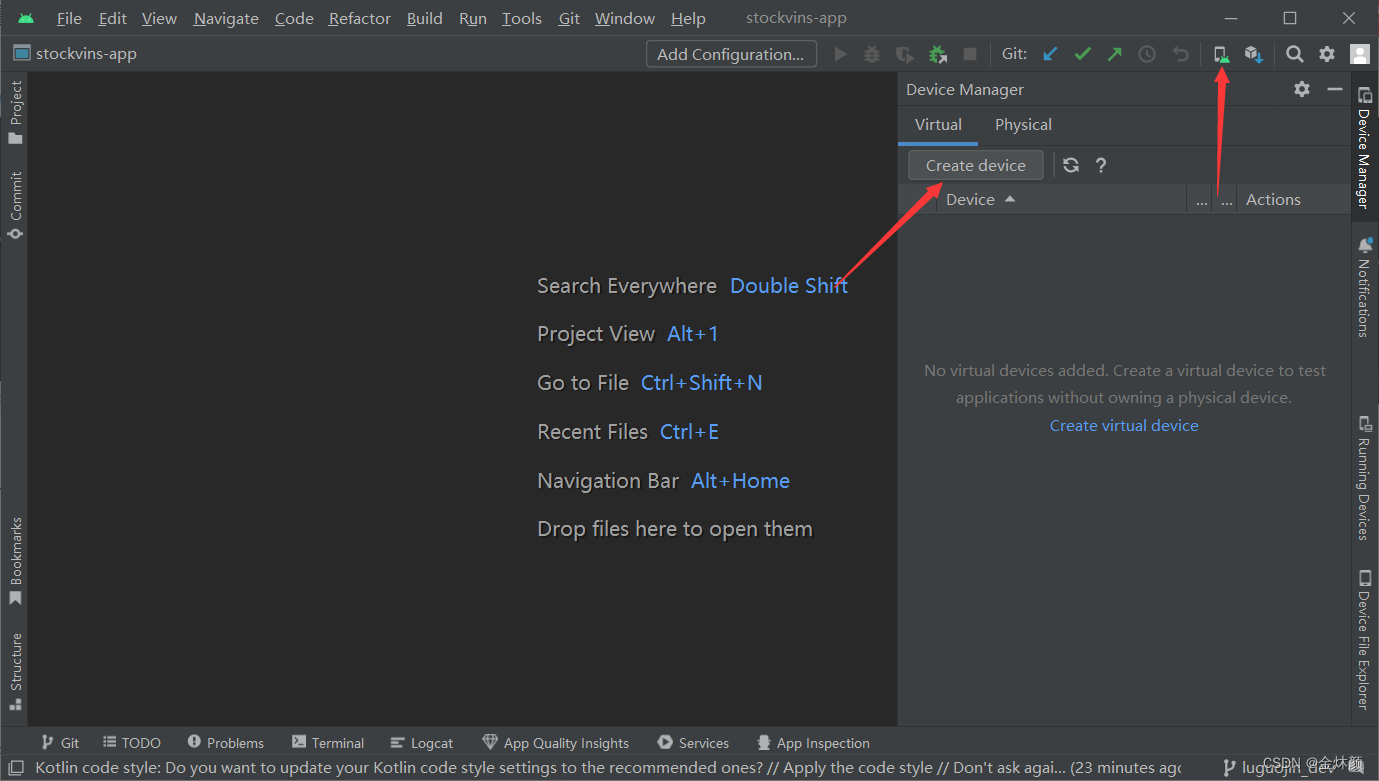The width and height of the screenshot is (1379, 781).
Task: Open Git tool window at bottom
Action: point(59,743)
